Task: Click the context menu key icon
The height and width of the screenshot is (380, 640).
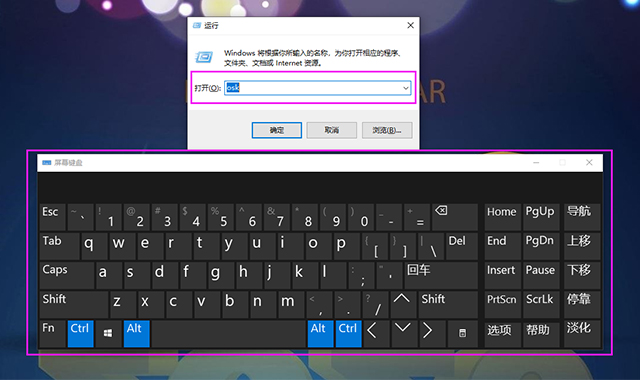Action: [x=462, y=333]
